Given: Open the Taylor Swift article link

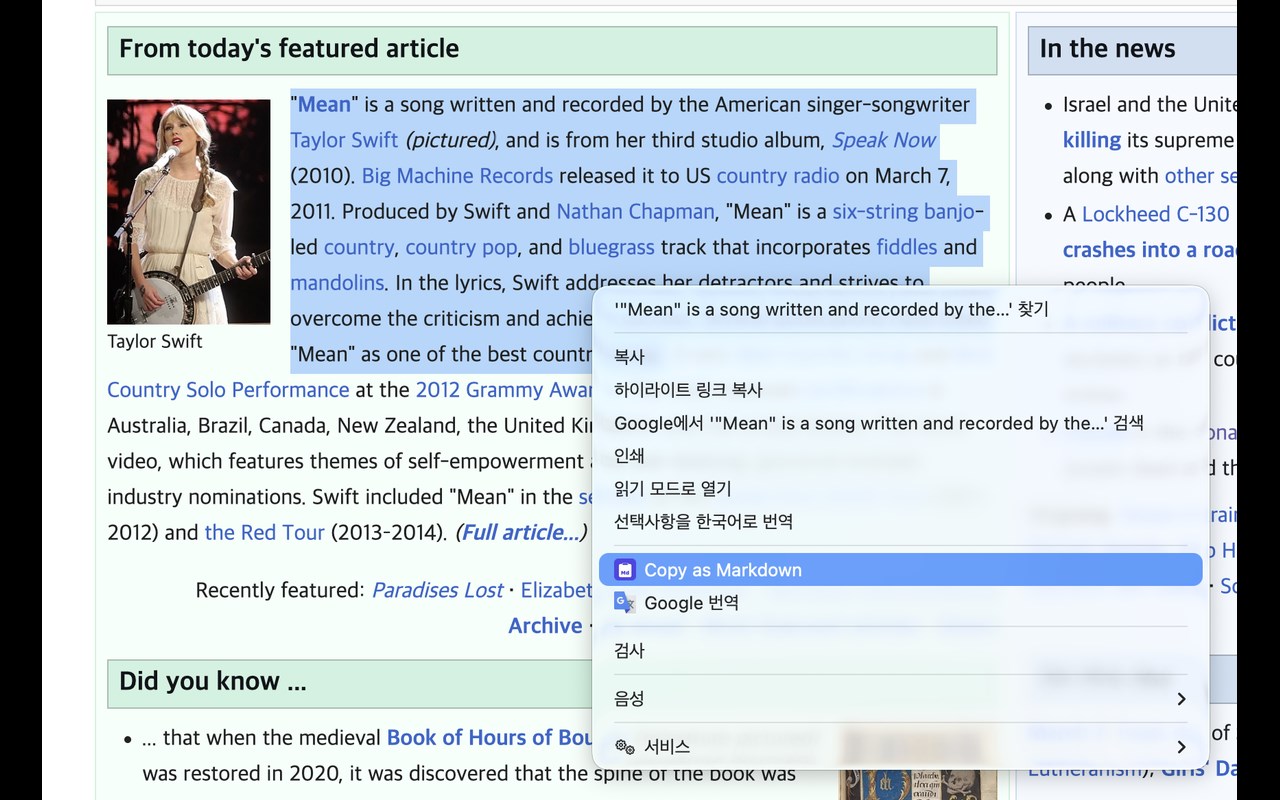Looking at the screenshot, I should click(344, 140).
